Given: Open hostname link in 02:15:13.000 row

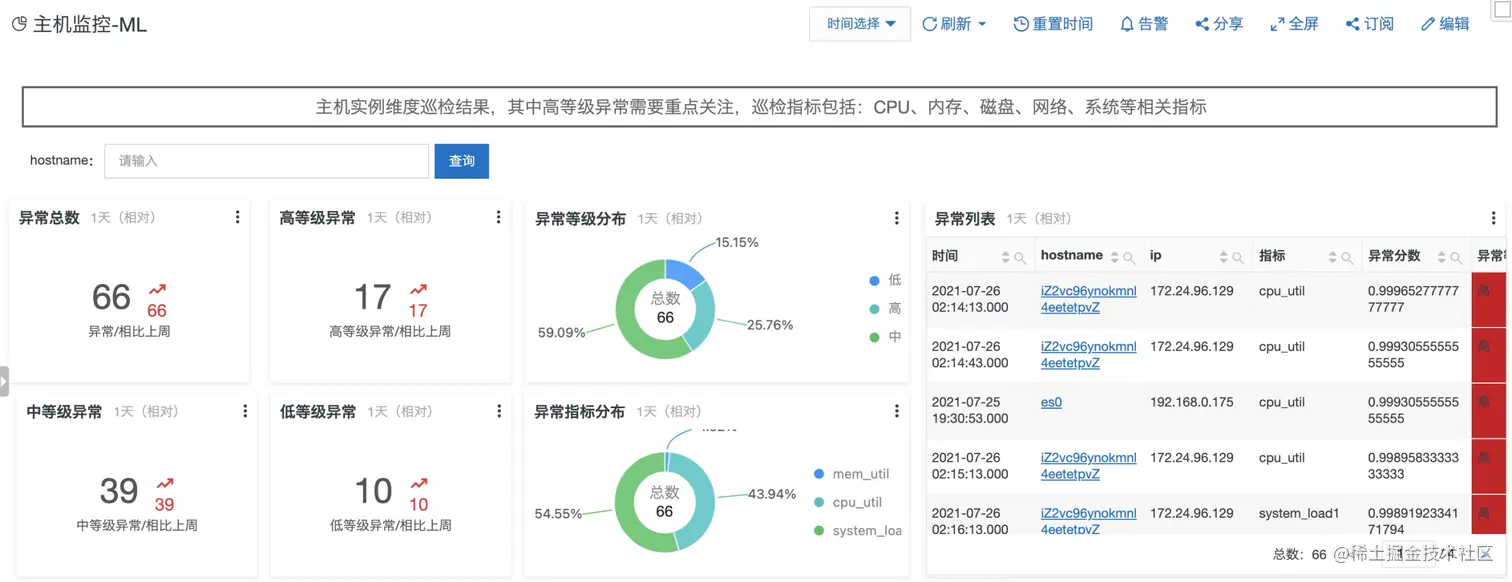Looking at the screenshot, I should [x=1088, y=466].
